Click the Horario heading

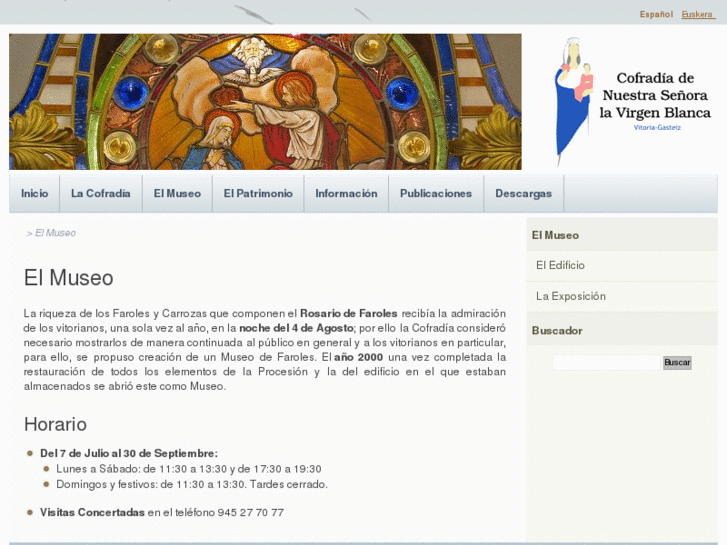point(55,424)
